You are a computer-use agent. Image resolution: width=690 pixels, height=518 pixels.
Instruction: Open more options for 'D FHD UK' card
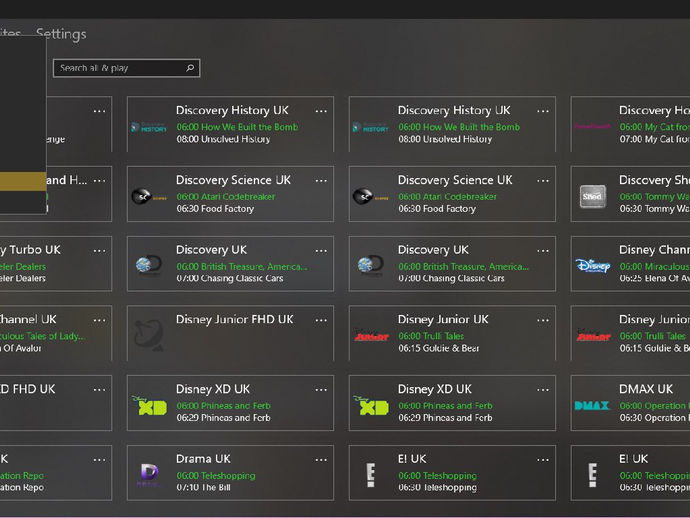[x=99, y=389]
